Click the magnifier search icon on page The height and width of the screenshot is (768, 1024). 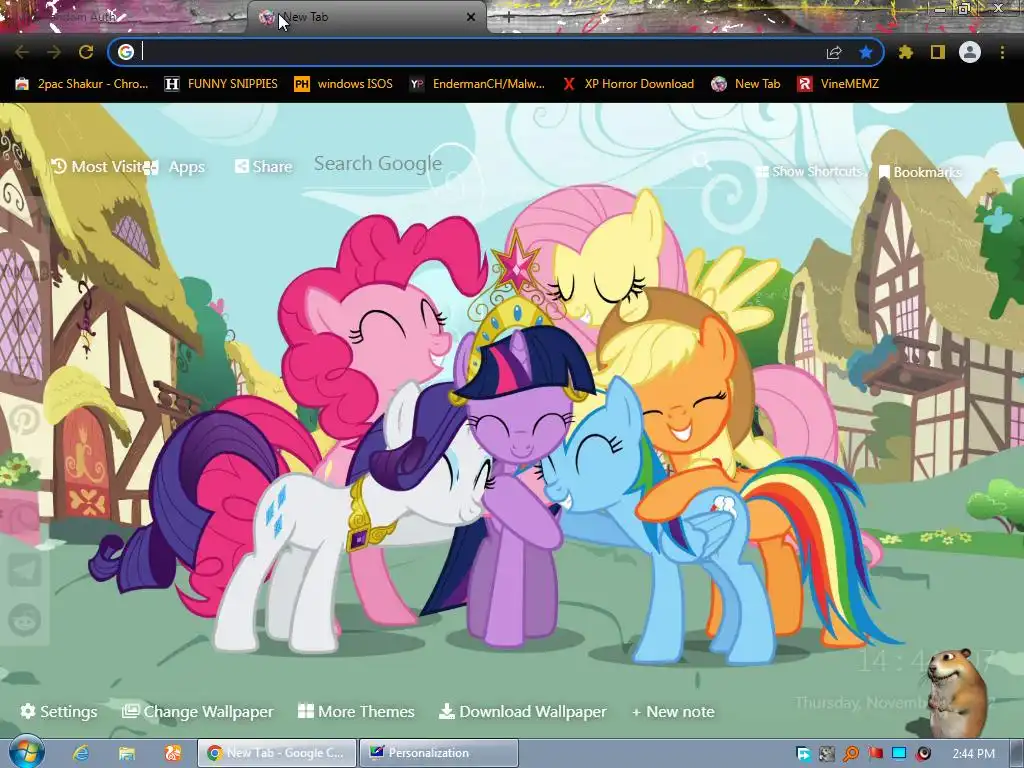(702, 161)
